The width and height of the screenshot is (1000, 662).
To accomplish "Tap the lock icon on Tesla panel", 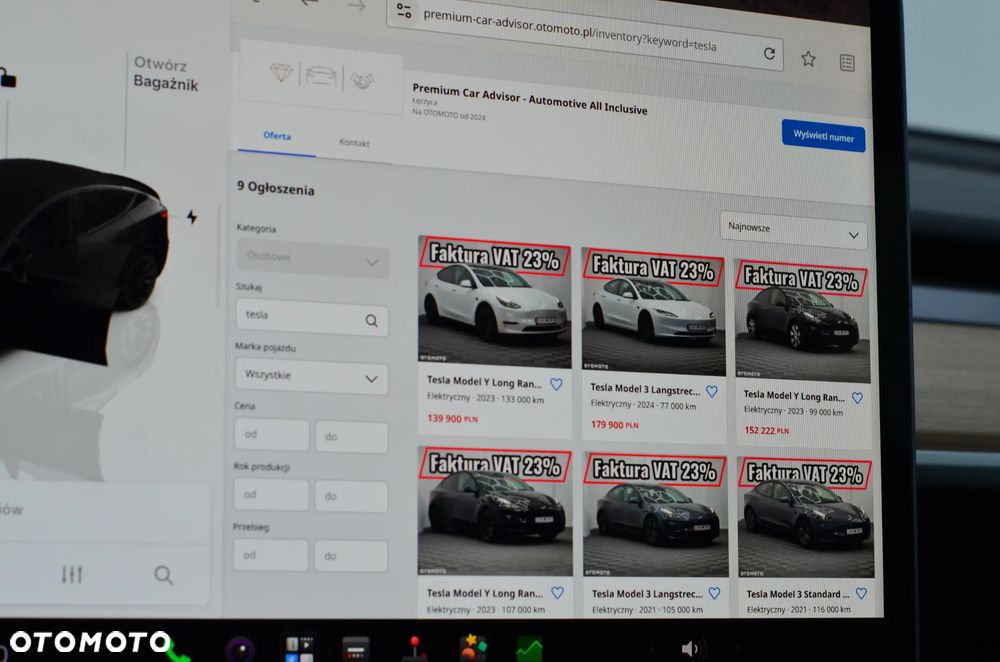I will click(x=8, y=78).
